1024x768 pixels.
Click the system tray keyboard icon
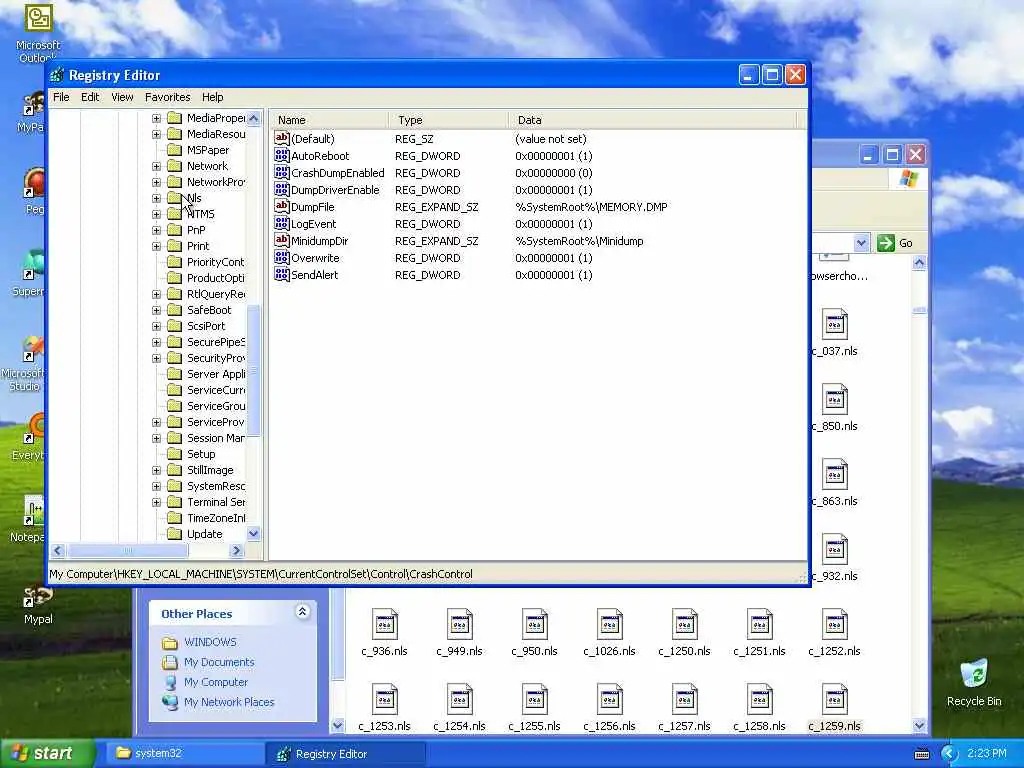pyautogui.click(x=921, y=754)
